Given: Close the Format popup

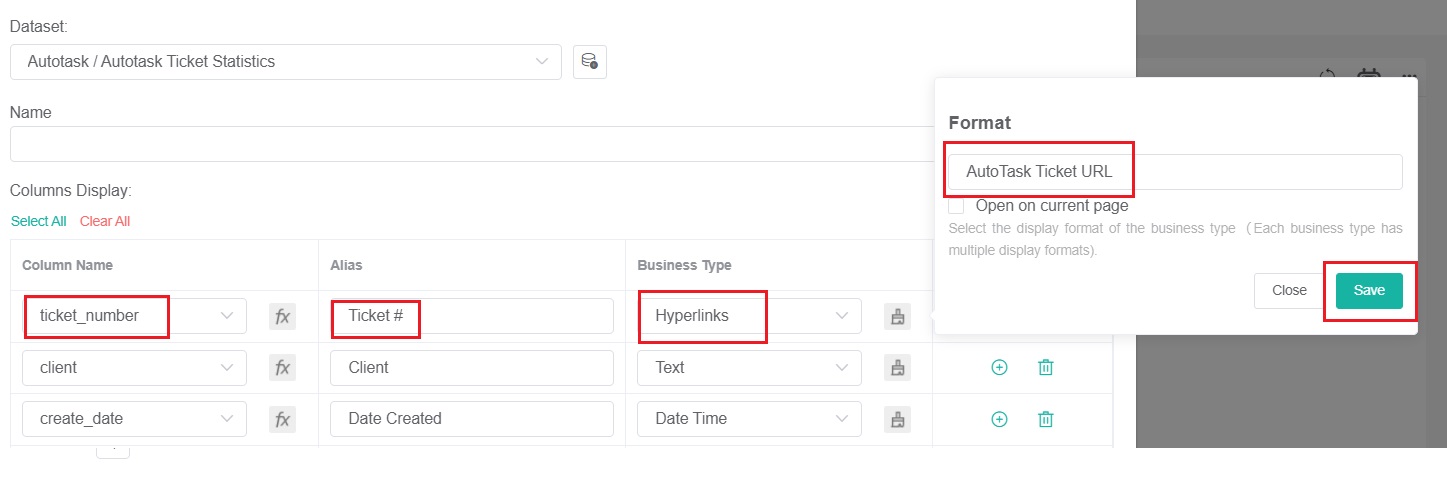Looking at the screenshot, I should coord(1289,290).
